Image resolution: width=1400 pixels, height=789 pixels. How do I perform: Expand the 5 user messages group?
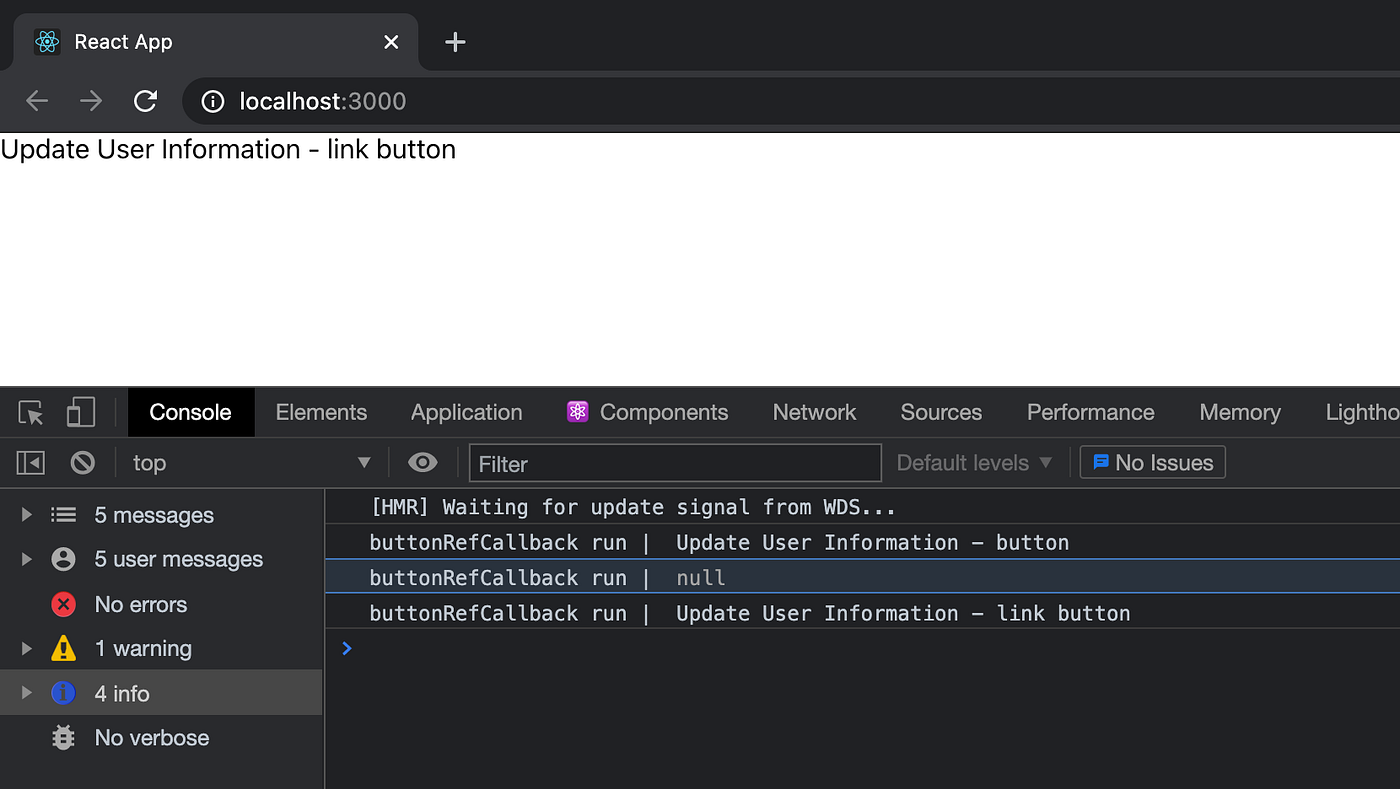tap(27, 559)
